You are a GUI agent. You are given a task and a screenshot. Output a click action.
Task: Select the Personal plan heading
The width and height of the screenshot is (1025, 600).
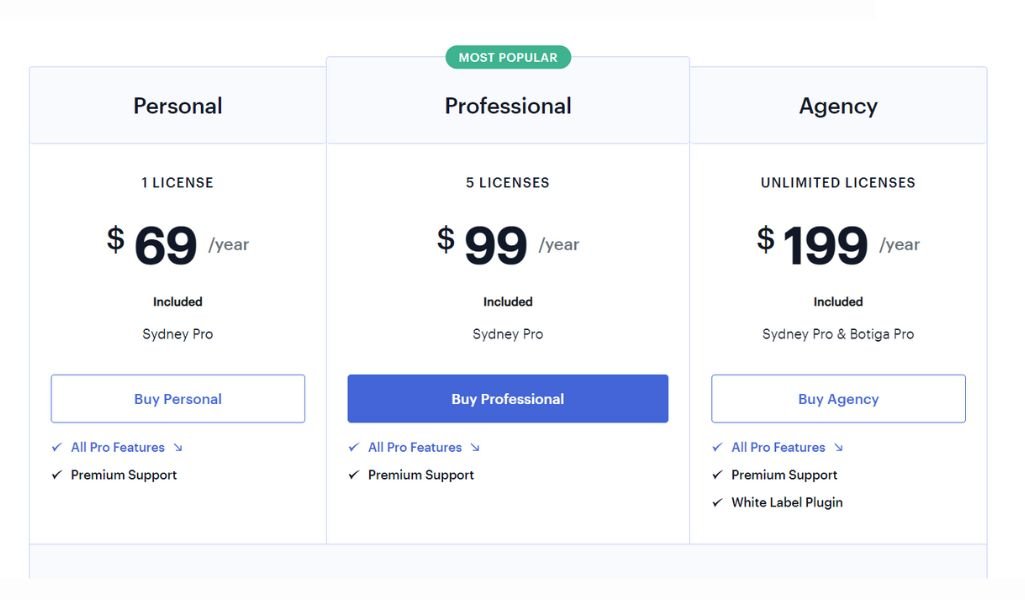(x=178, y=106)
